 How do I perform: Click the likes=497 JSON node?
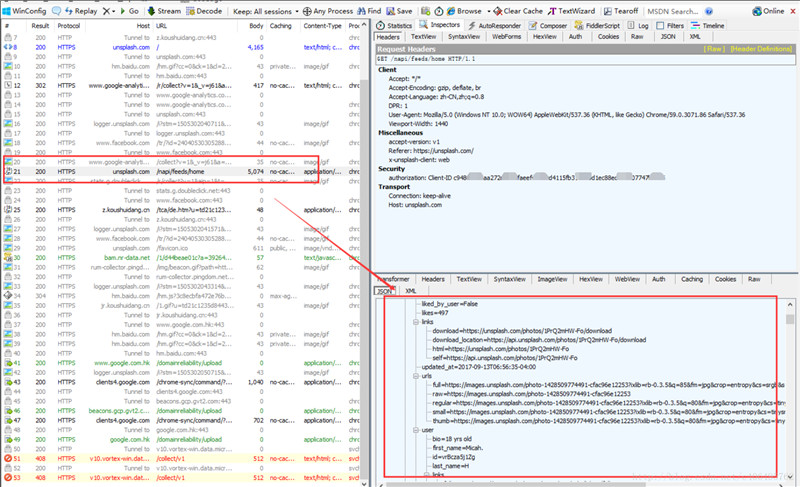click(435, 313)
